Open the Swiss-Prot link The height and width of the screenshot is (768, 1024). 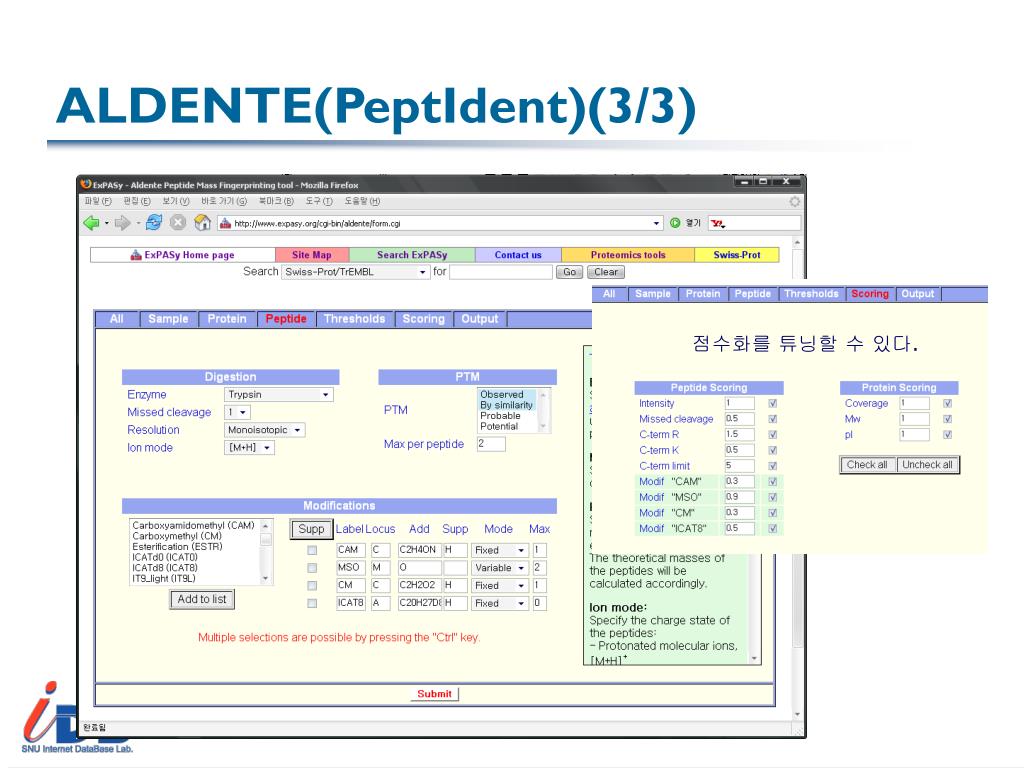coord(737,255)
